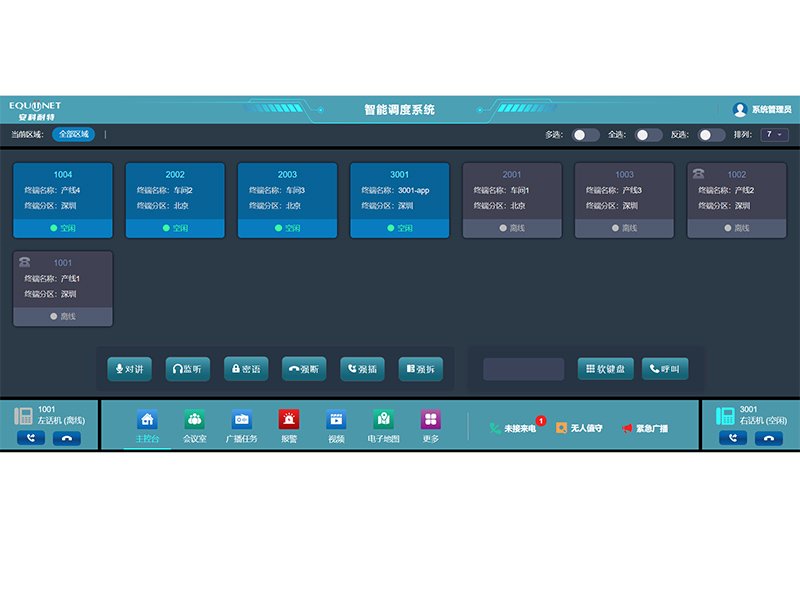Expand the 排列 column count dropdown
Screen dimensions: 800x600
[774, 135]
